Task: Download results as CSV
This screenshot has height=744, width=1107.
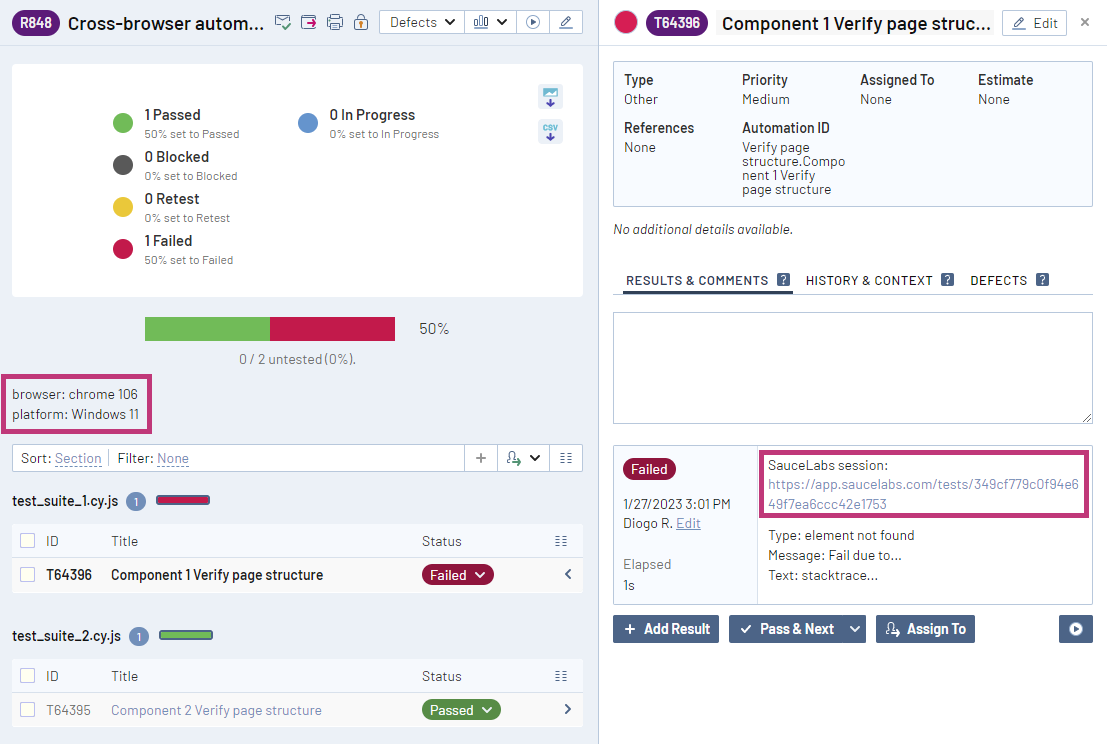Action: [550, 131]
